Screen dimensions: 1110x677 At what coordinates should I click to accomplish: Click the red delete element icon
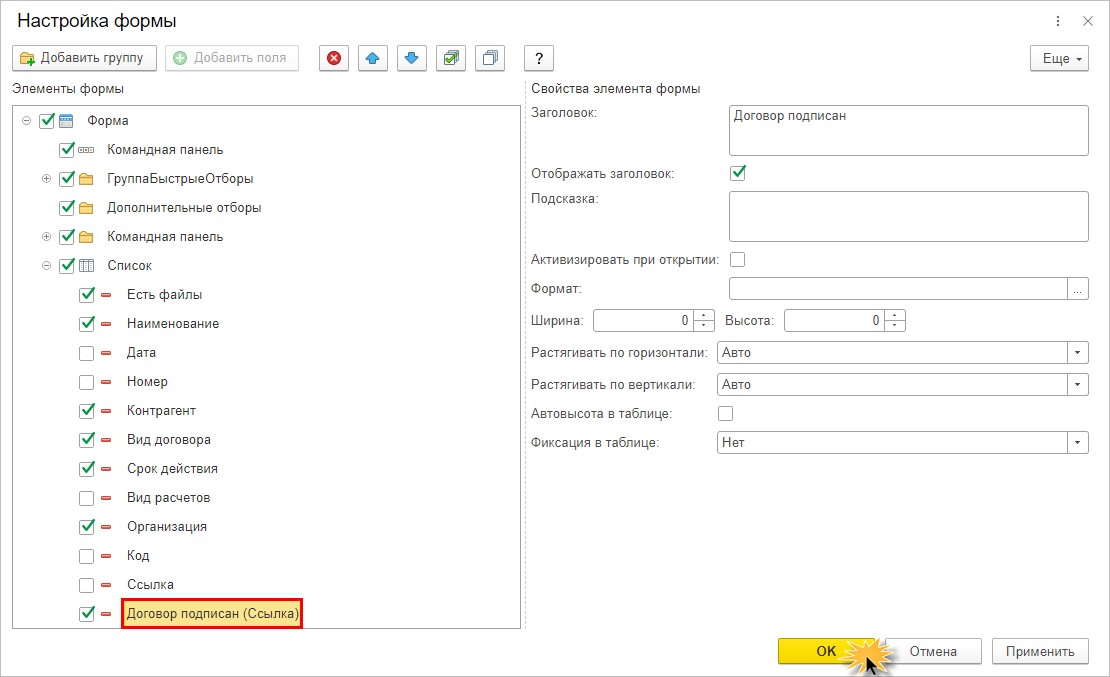coord(334,58)
